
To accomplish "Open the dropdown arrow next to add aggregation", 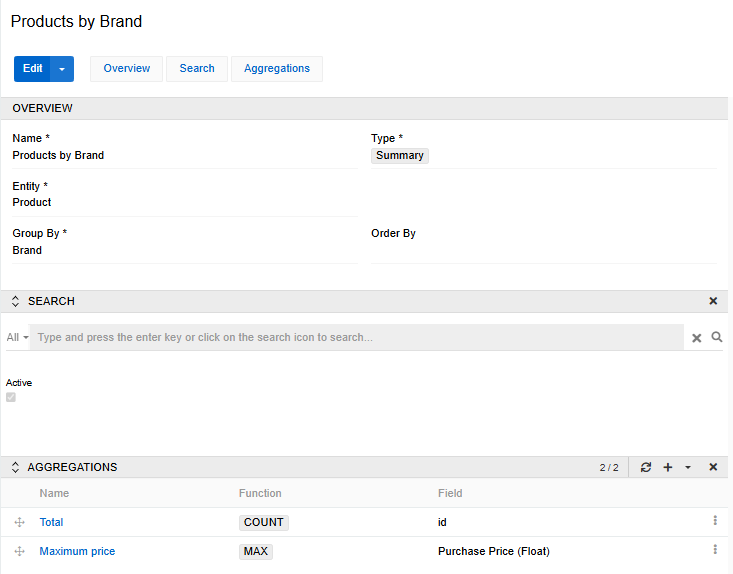I will [688, 467].
